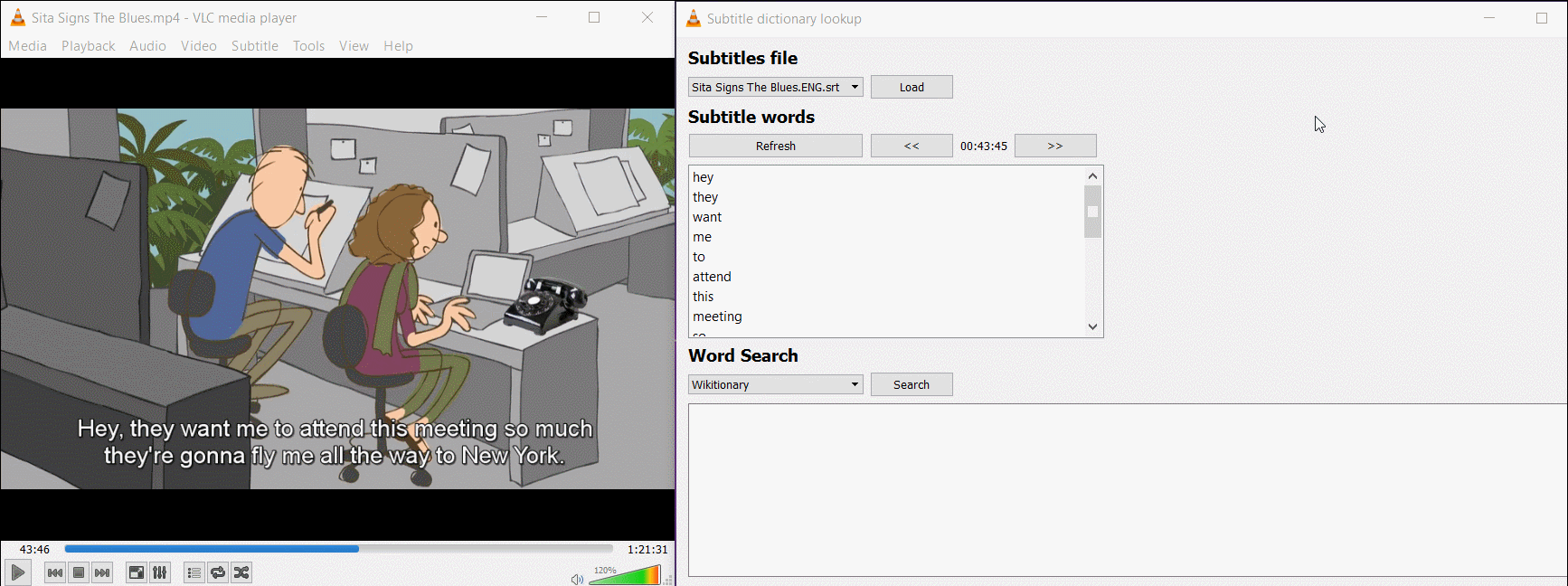Click the VLC cone icon in player title bar

pos(17,18)
